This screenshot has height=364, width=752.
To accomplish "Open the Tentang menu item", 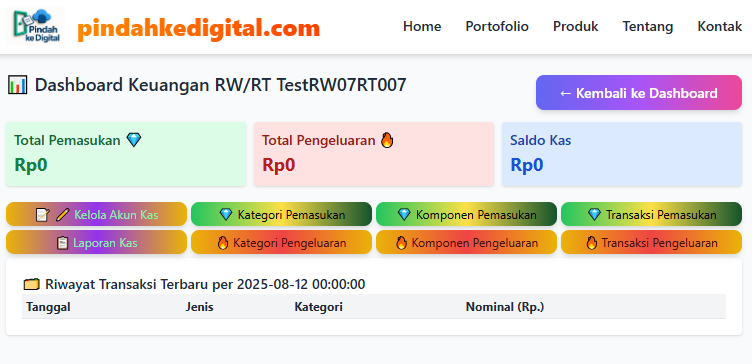I will [647, 26].
